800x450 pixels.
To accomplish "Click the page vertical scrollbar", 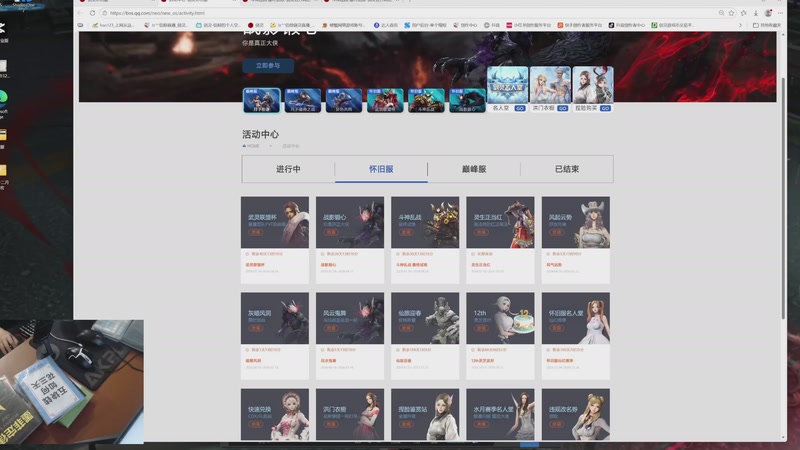I will (x=783, y=199).
